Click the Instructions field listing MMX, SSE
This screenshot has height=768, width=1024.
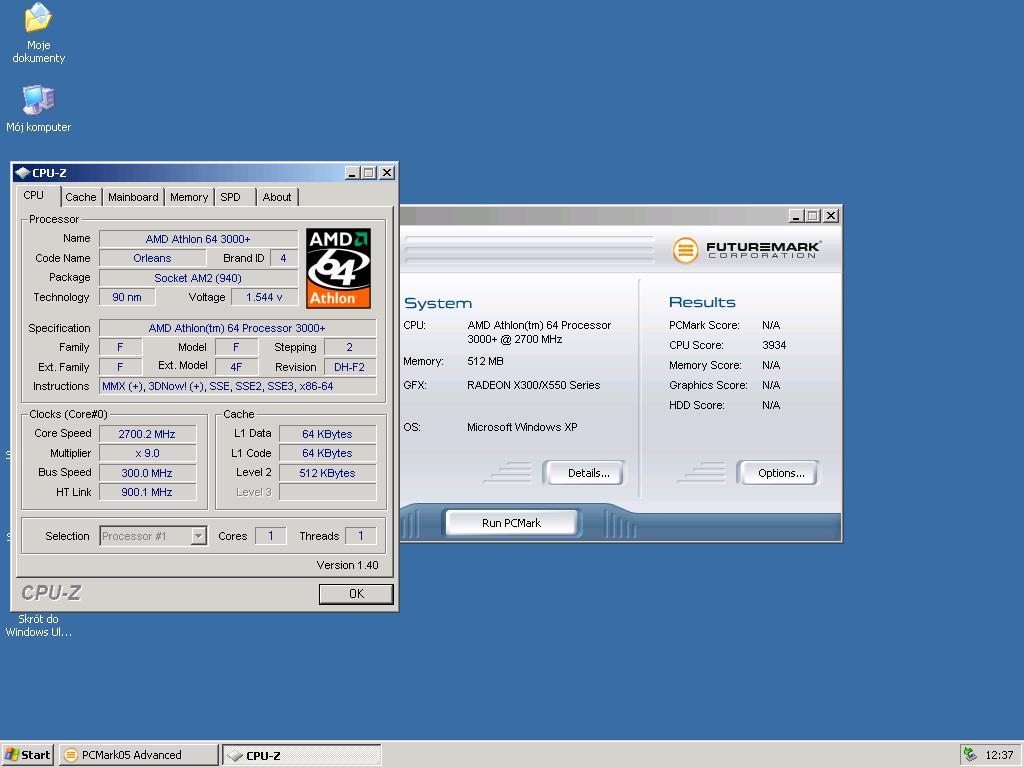click(x=238, y=386)
